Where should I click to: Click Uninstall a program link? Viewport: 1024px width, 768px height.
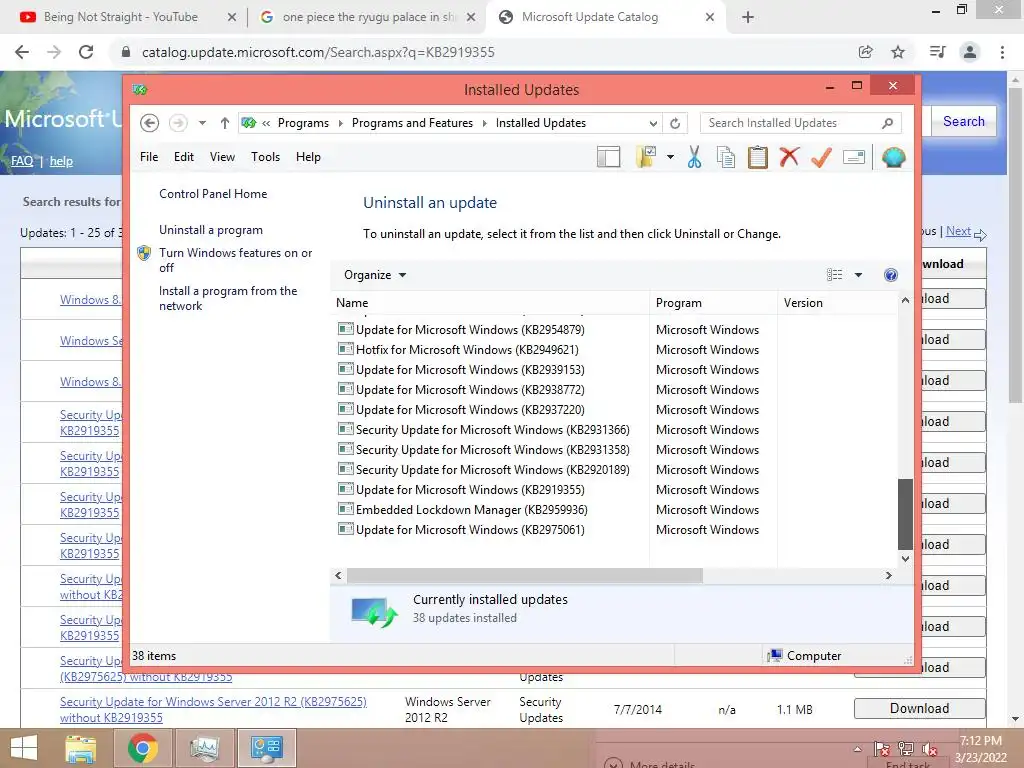click(x=211, y=230)
